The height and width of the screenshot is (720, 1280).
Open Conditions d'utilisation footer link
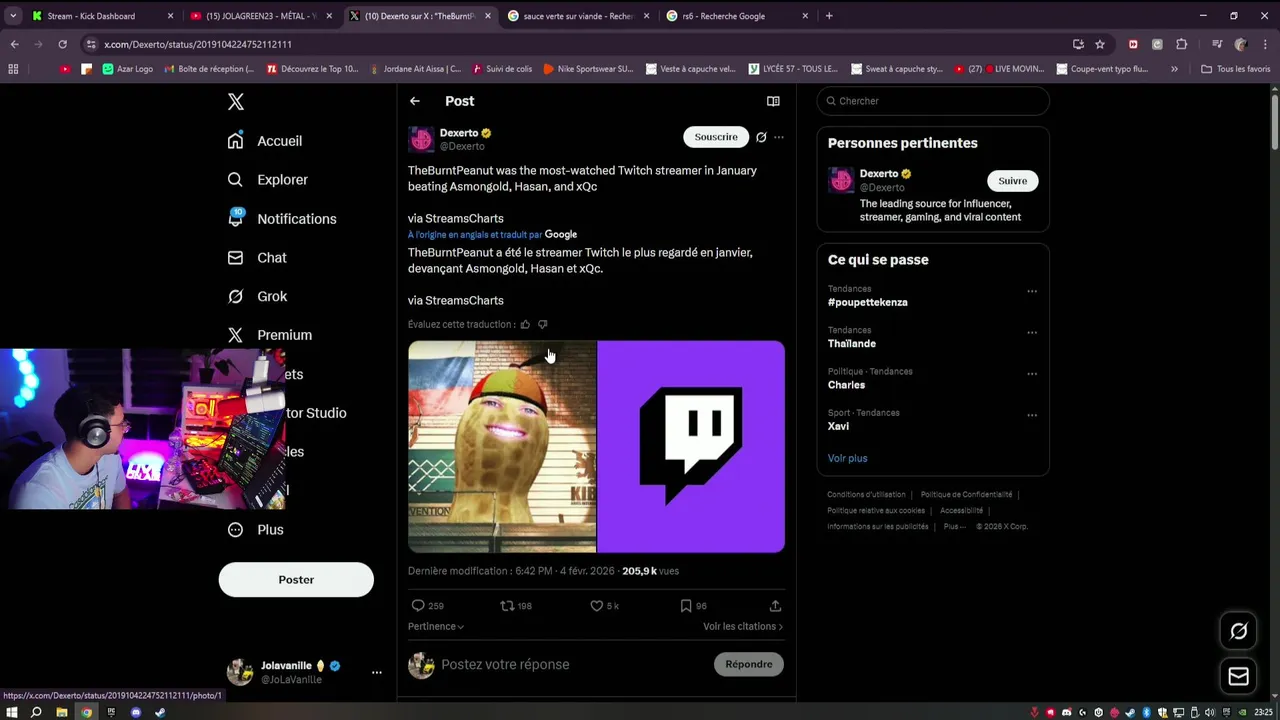pos(866,495)
